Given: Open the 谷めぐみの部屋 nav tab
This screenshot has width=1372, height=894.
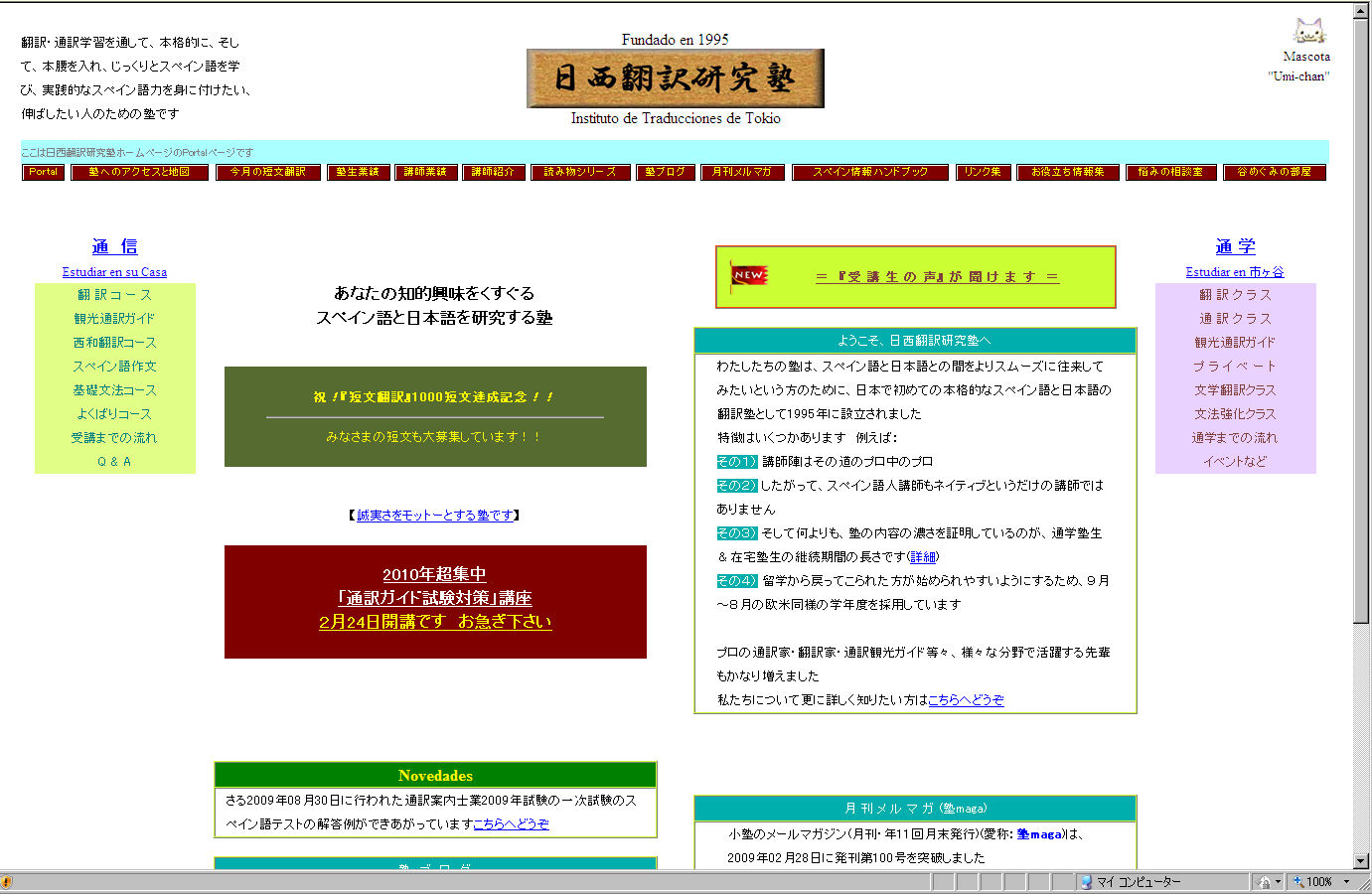Looking at the screenshot, I should pyautogui.click(x=1275, y=172).
